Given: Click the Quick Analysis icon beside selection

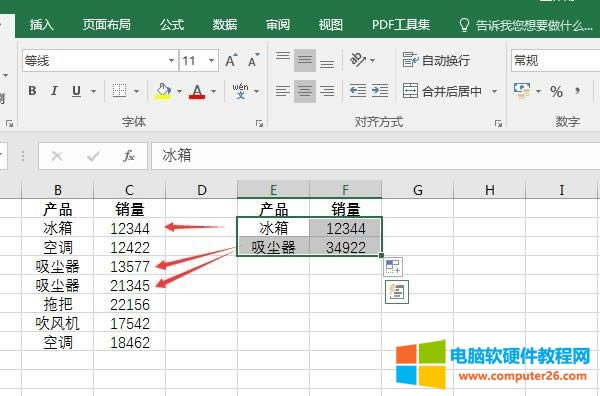Looking at the screenshot, I should point(393,267).
